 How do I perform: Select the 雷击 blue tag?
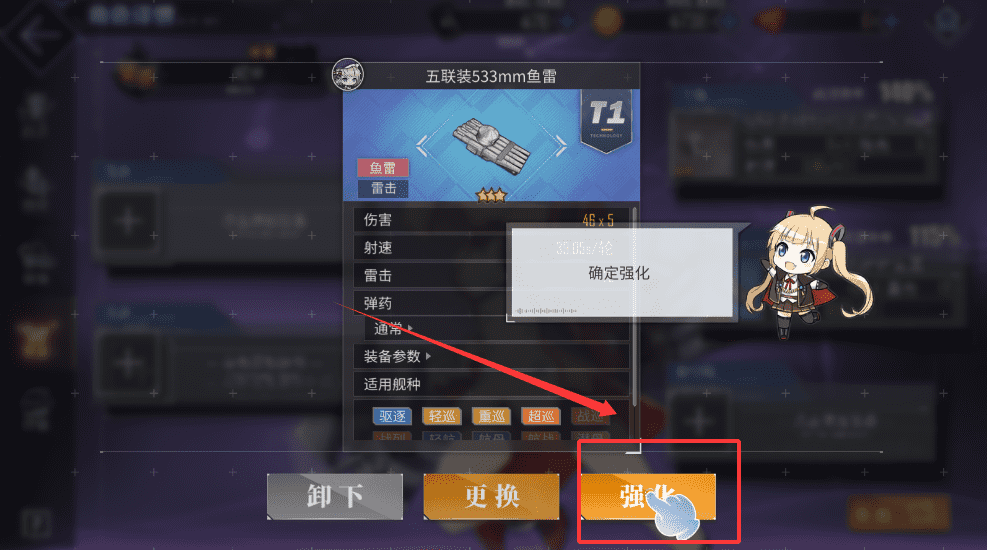click(383, 188)
